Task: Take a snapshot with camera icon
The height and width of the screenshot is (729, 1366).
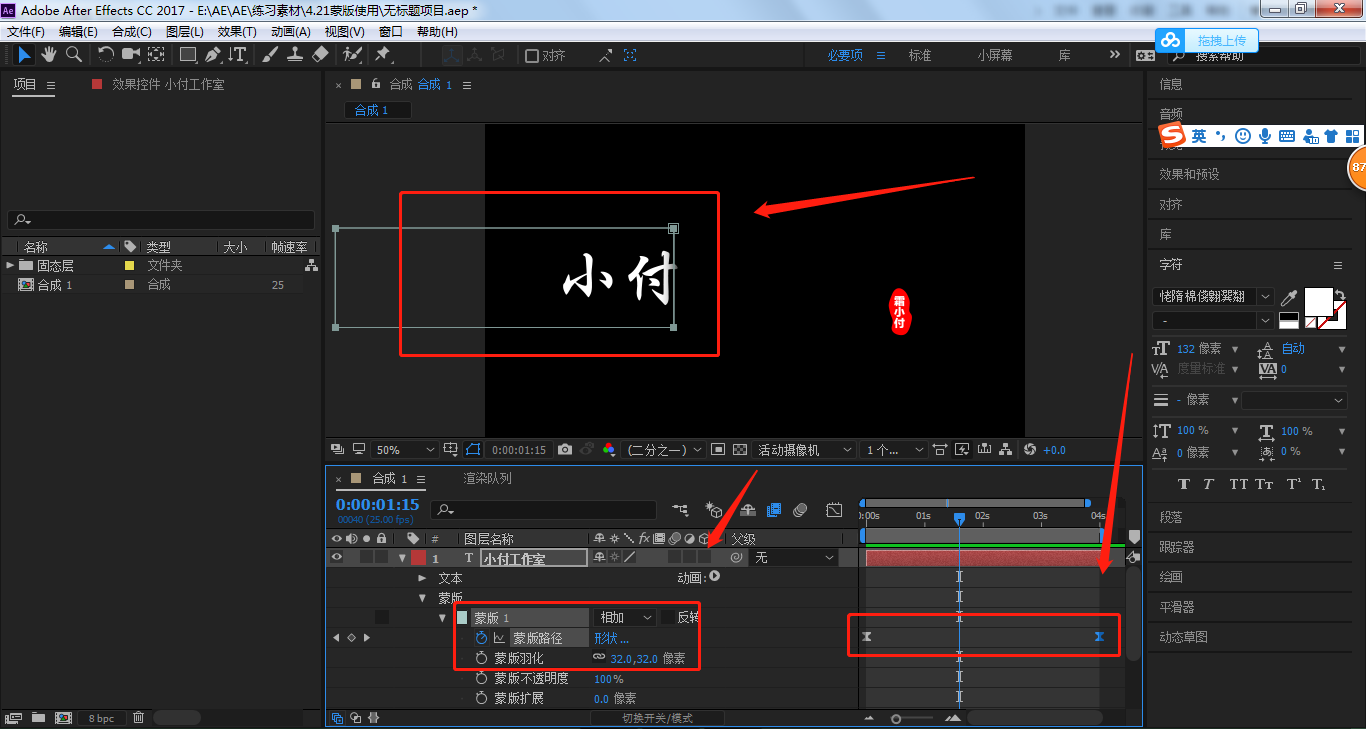Action: click(565, 450)
